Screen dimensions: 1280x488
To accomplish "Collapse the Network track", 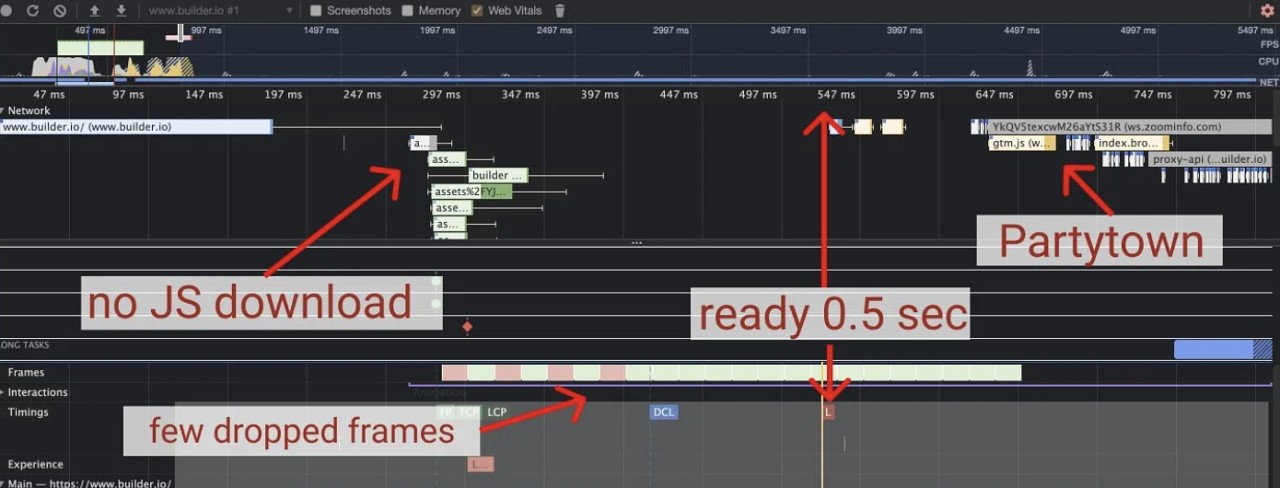I will point(3,111).
